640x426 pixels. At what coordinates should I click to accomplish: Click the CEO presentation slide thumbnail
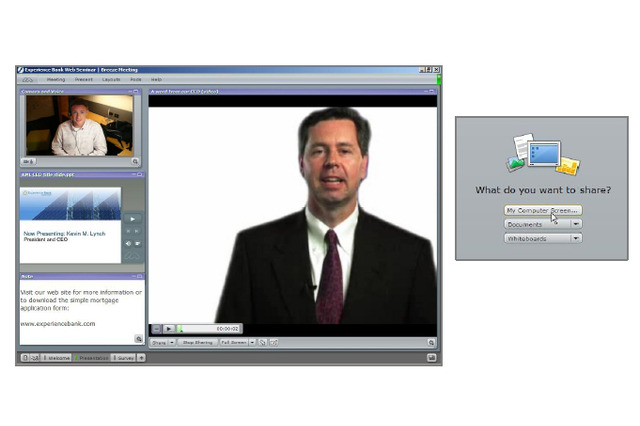[x=70, y=224]
